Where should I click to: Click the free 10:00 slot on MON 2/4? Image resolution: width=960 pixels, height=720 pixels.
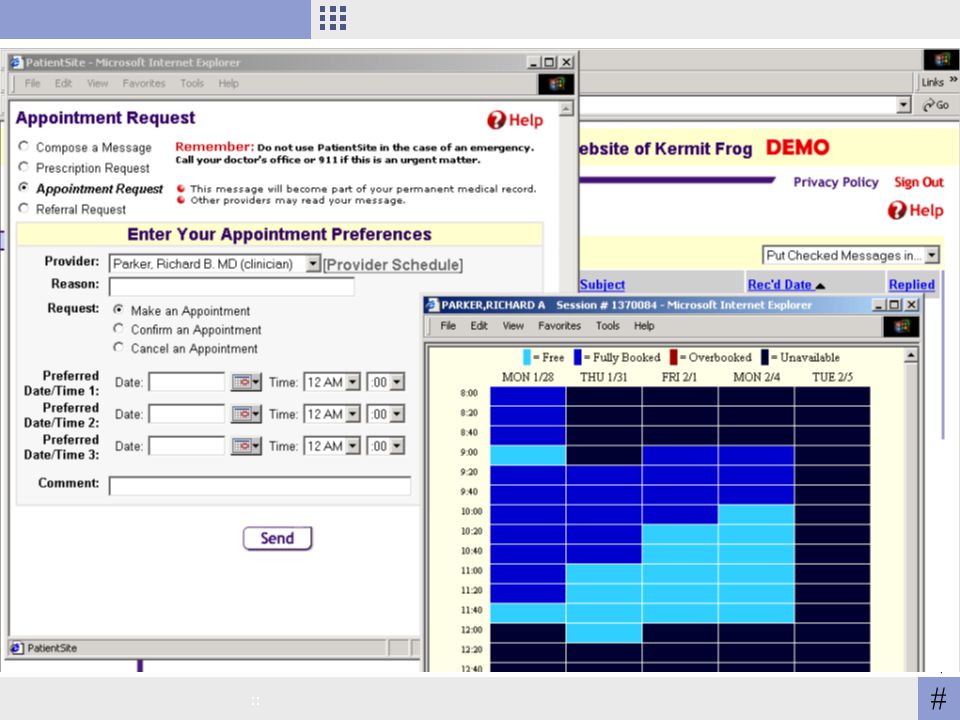(x=756, y=514)
